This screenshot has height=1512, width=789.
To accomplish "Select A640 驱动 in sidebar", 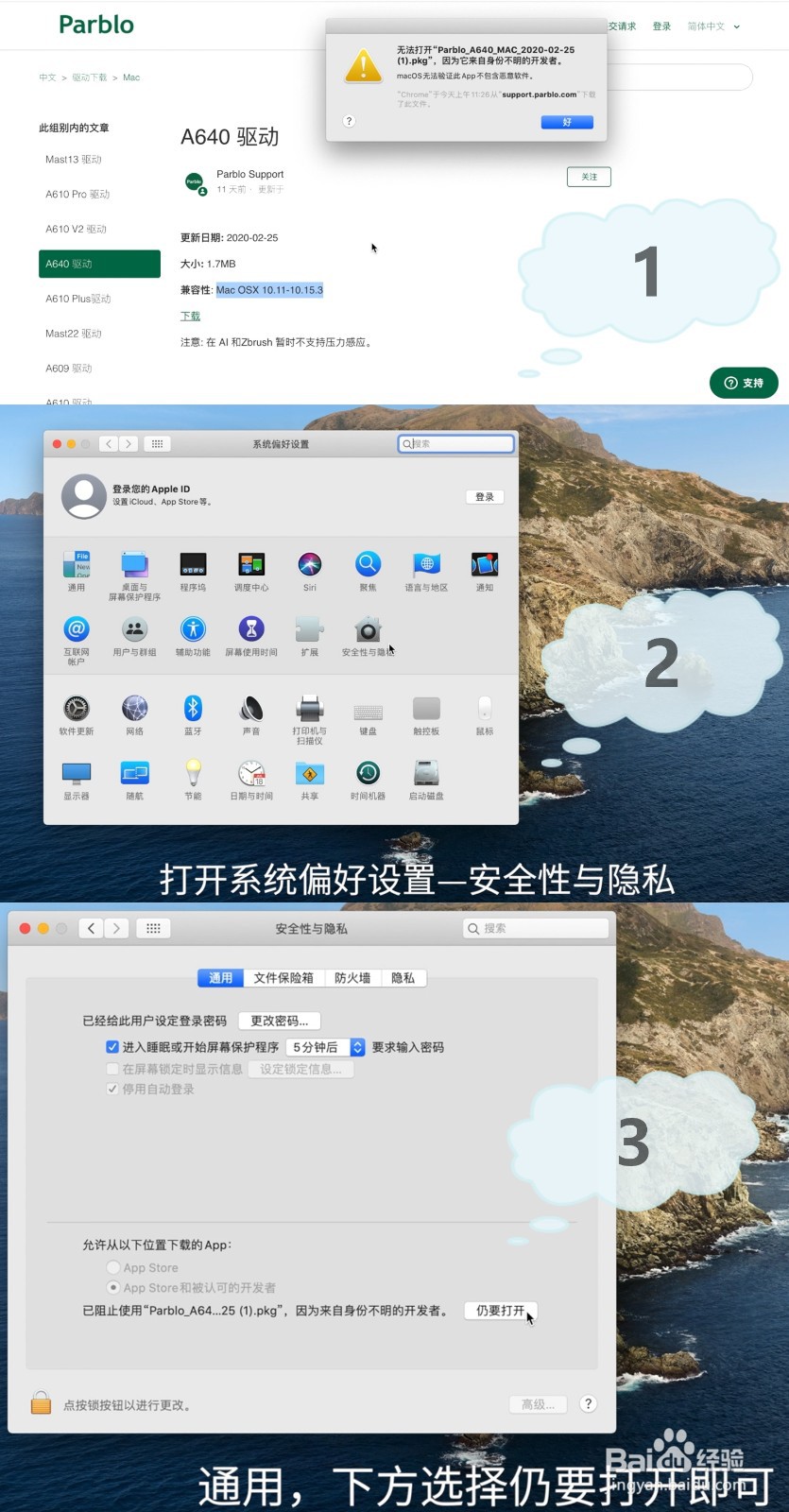I will [x=99, y=264].
